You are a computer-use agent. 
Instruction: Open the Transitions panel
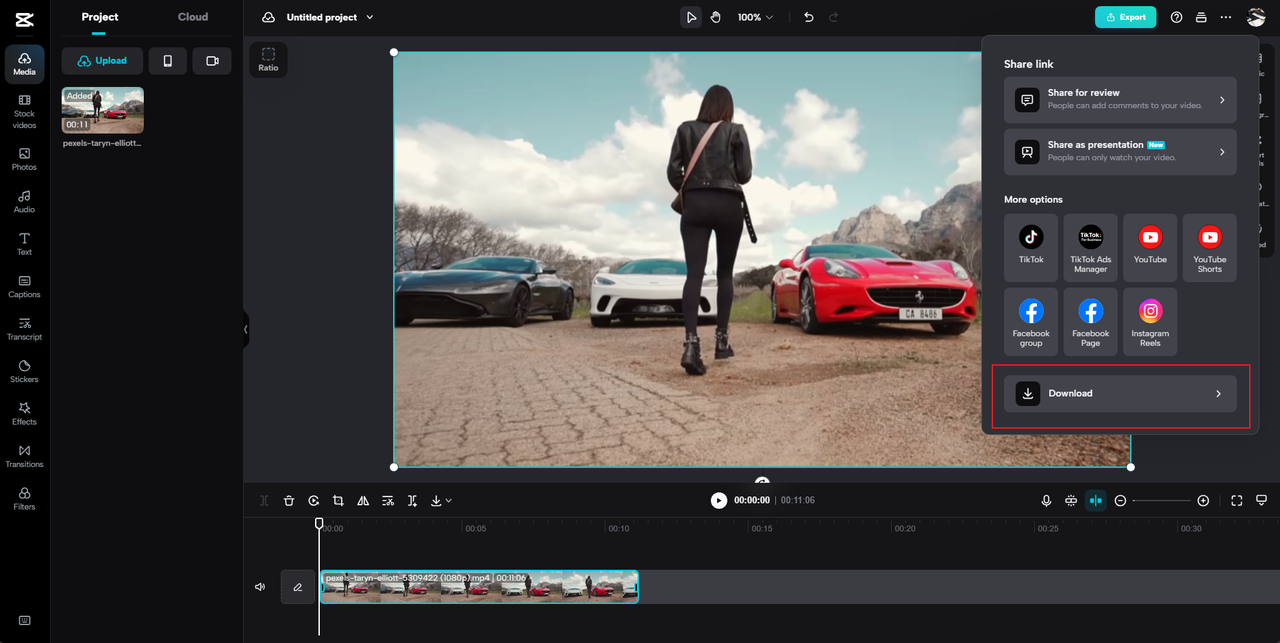pos(24,456)
